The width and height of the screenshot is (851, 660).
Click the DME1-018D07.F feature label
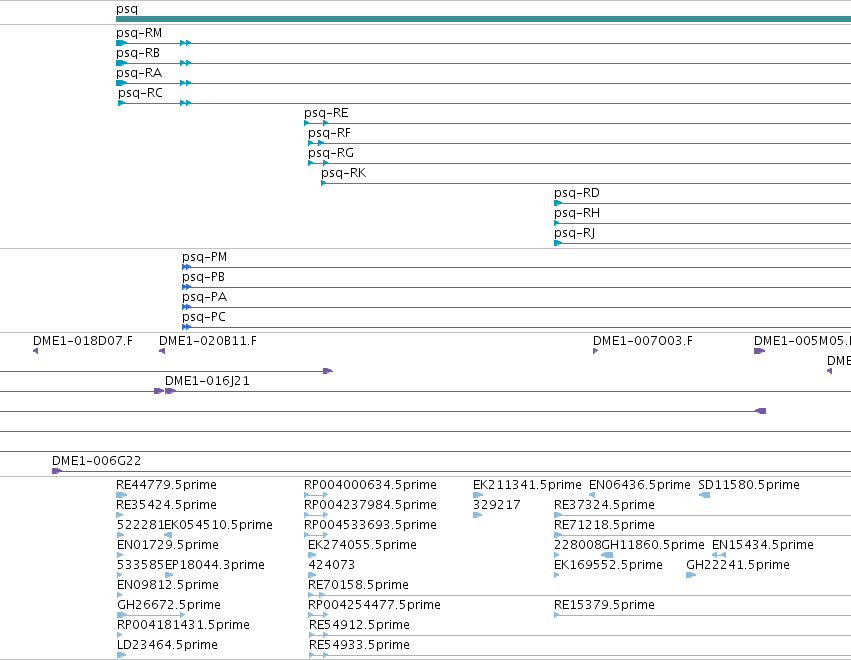83,341
